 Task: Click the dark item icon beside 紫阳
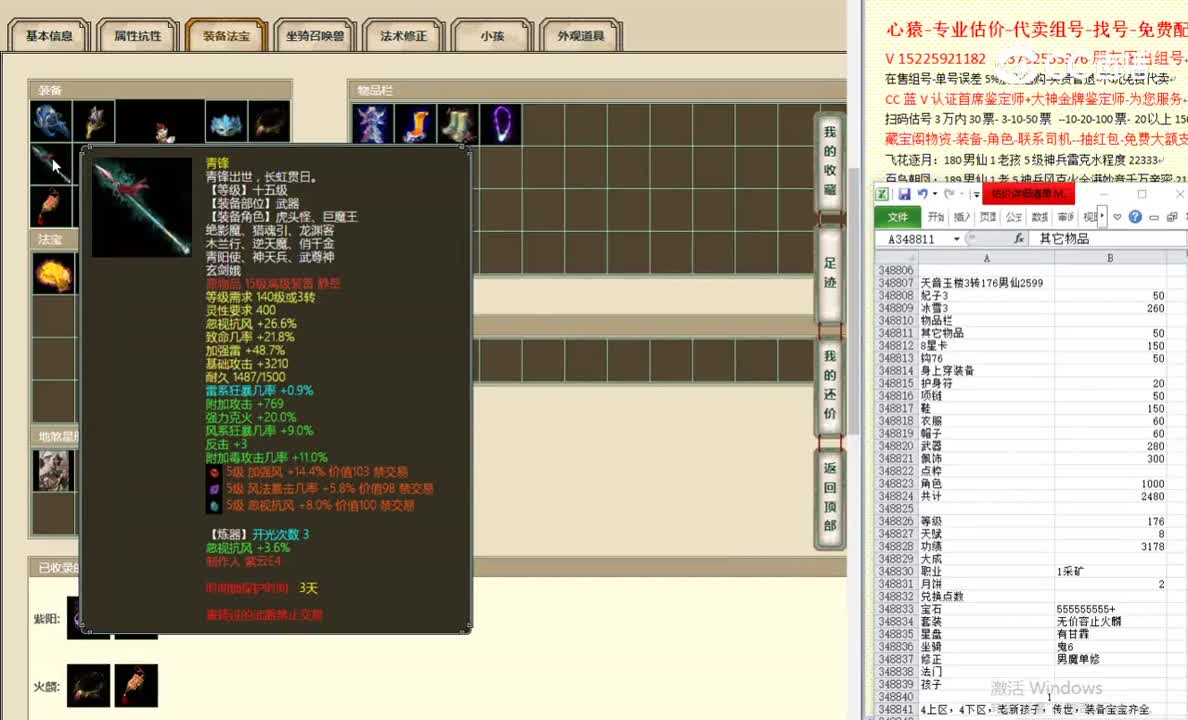click(75, 618)
